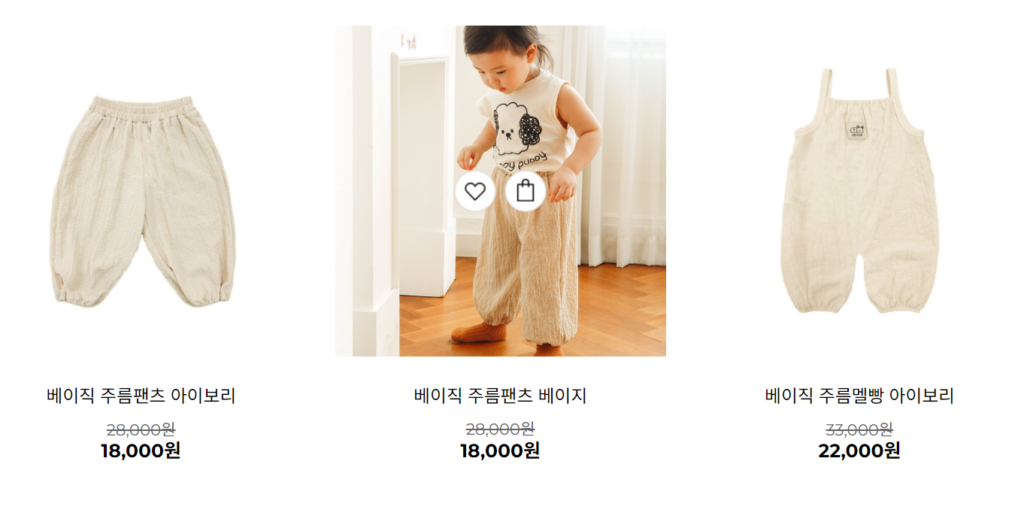The width and height of the screenshot is (1024, 528).
Task: Add beige pants to wishlist with heart icon
Action: pos(475,191)
